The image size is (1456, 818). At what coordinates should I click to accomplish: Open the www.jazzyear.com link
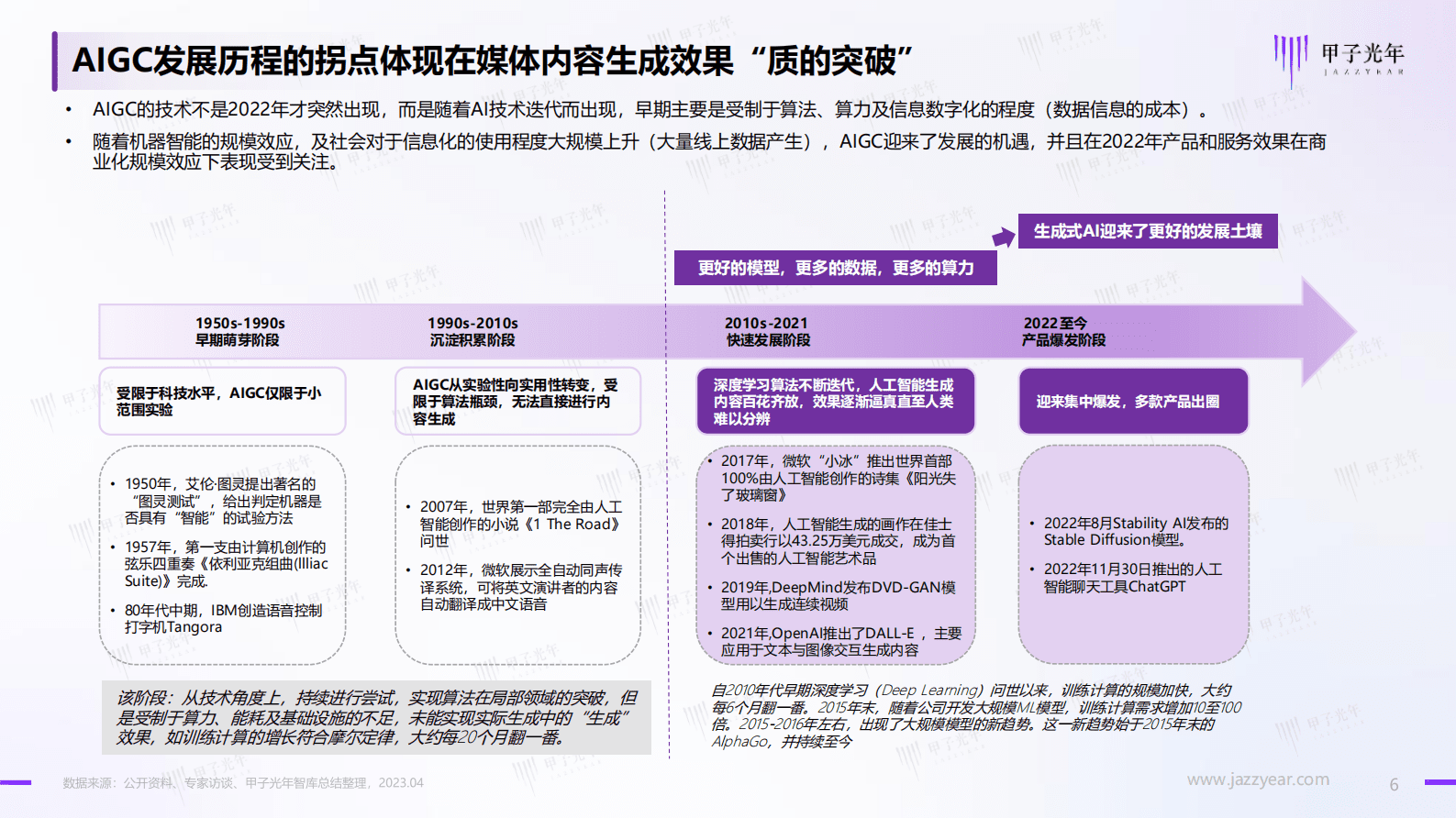point(1258,780)
